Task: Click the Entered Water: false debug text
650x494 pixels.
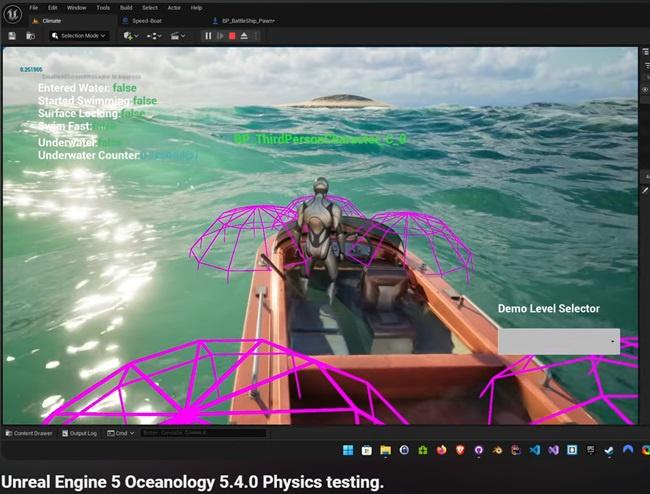Action: tap(87, 88)
